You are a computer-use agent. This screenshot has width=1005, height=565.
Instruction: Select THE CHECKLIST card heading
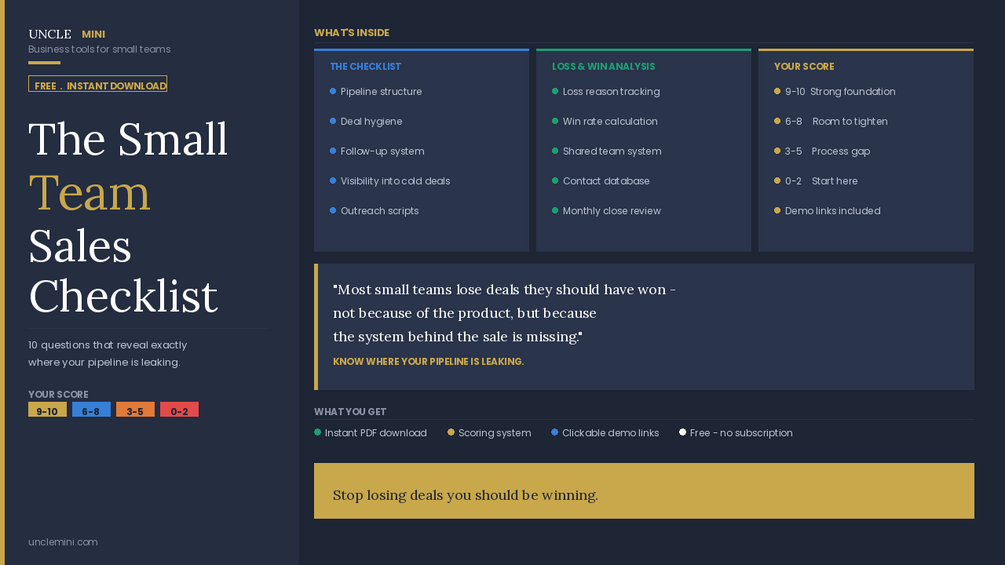click(x=365, y=67)
